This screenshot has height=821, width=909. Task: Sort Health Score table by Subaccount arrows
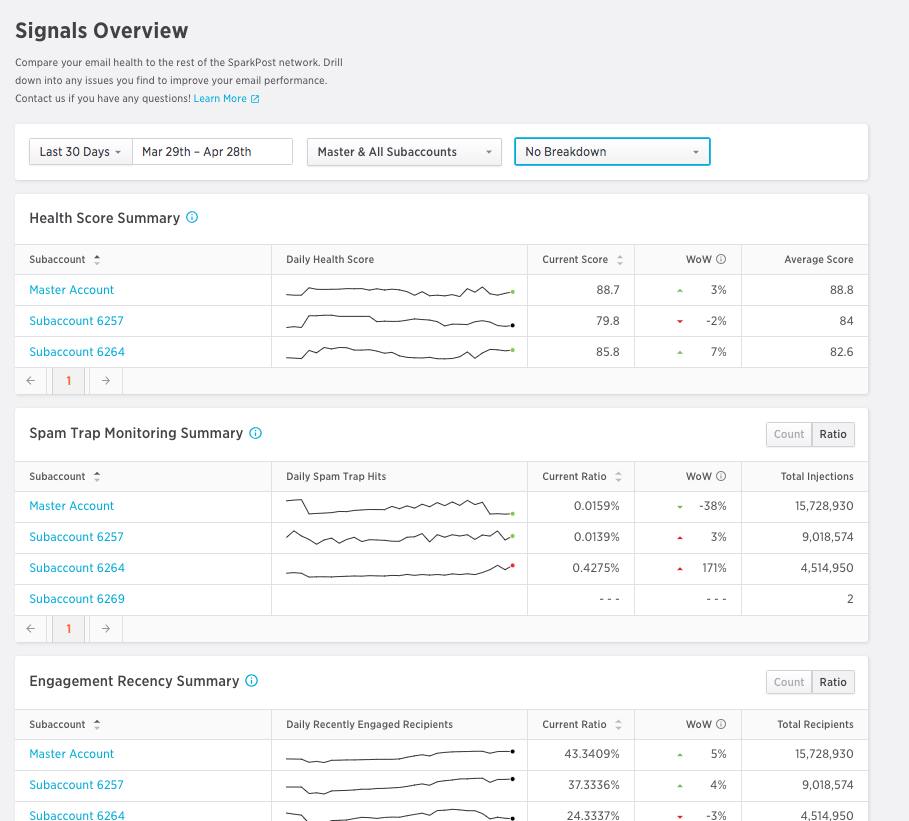point(97,260)
